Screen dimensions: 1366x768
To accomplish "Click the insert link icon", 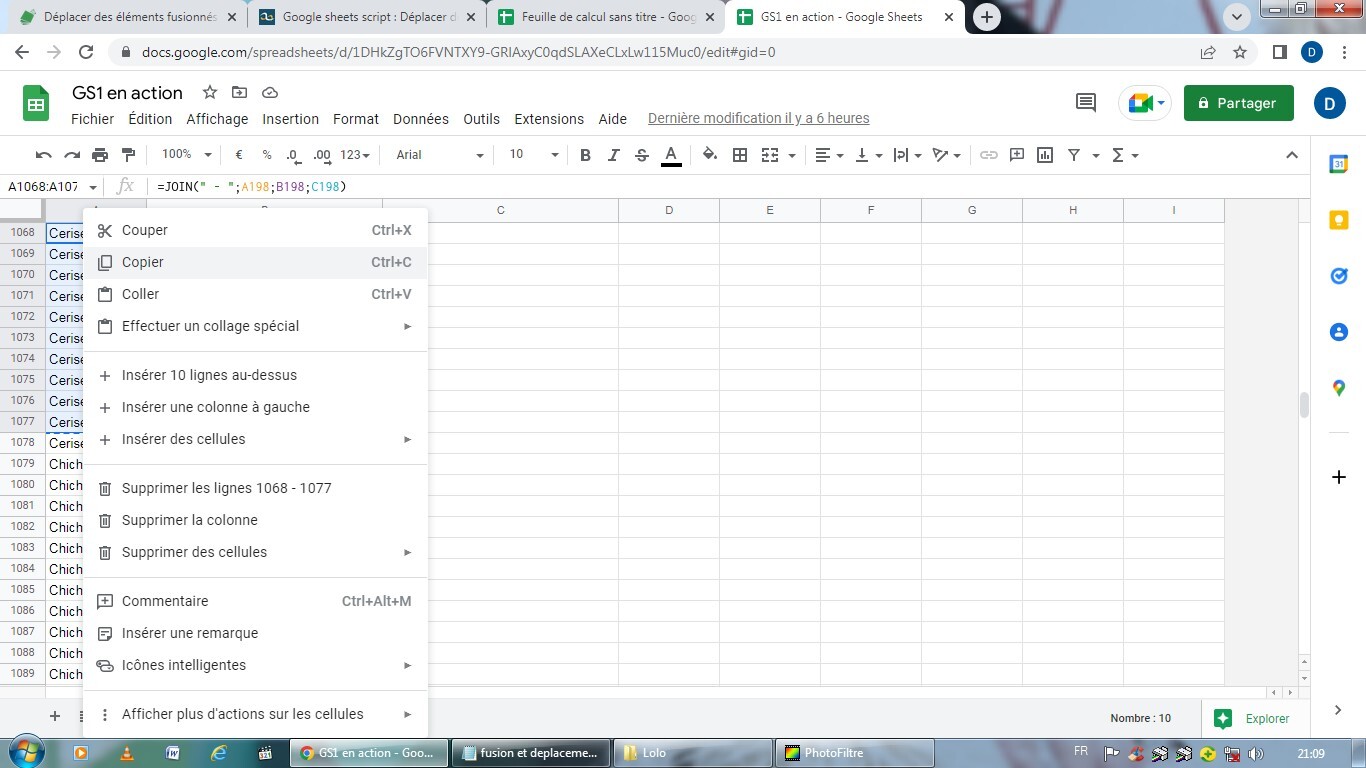I will click(988, 155).
